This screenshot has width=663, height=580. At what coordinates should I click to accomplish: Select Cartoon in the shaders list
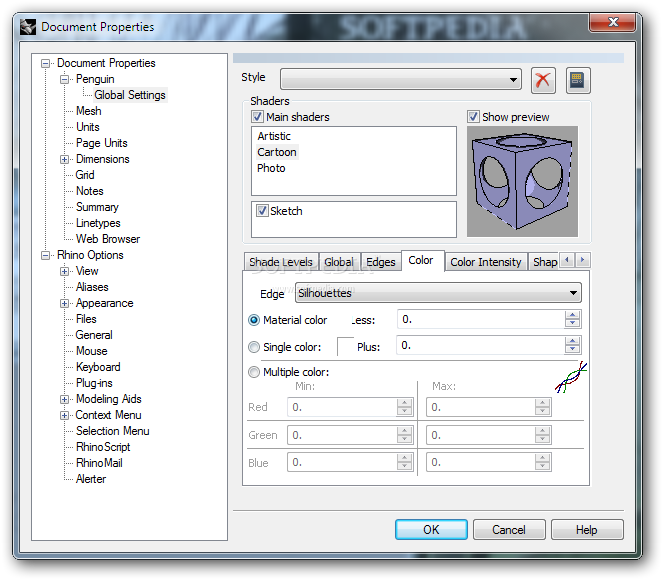(x=277, y=152)
